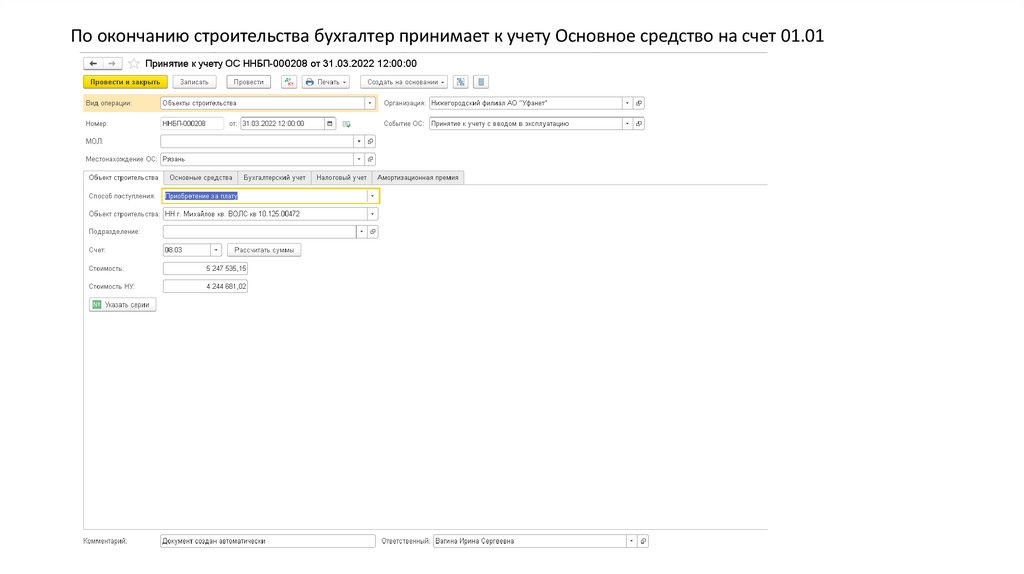This screenshot has width=1024, height=574.
Task: Open the Событие ОС record with open icon
Action: tap(639, 123)
